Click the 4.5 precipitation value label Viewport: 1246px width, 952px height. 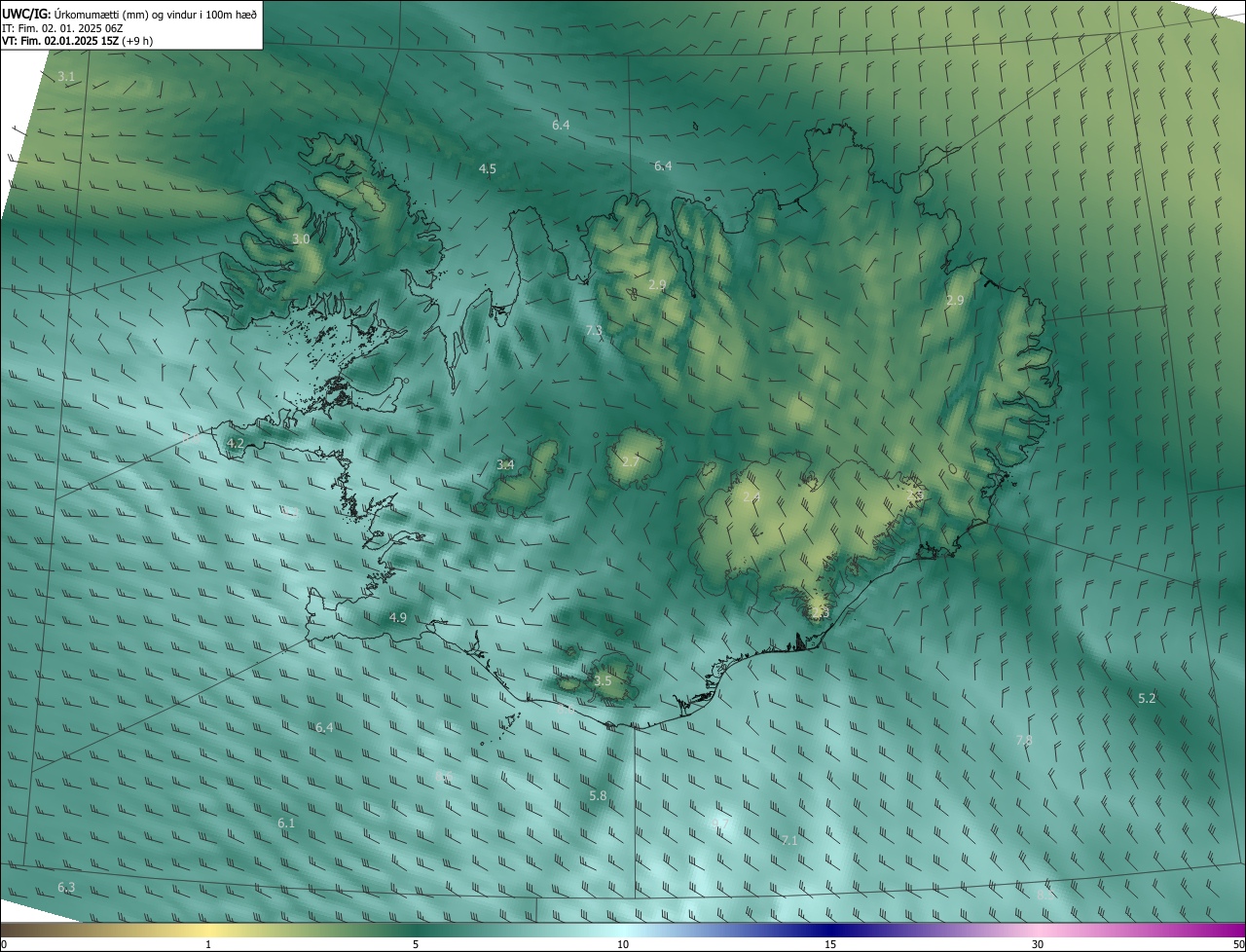pos(488,169)
